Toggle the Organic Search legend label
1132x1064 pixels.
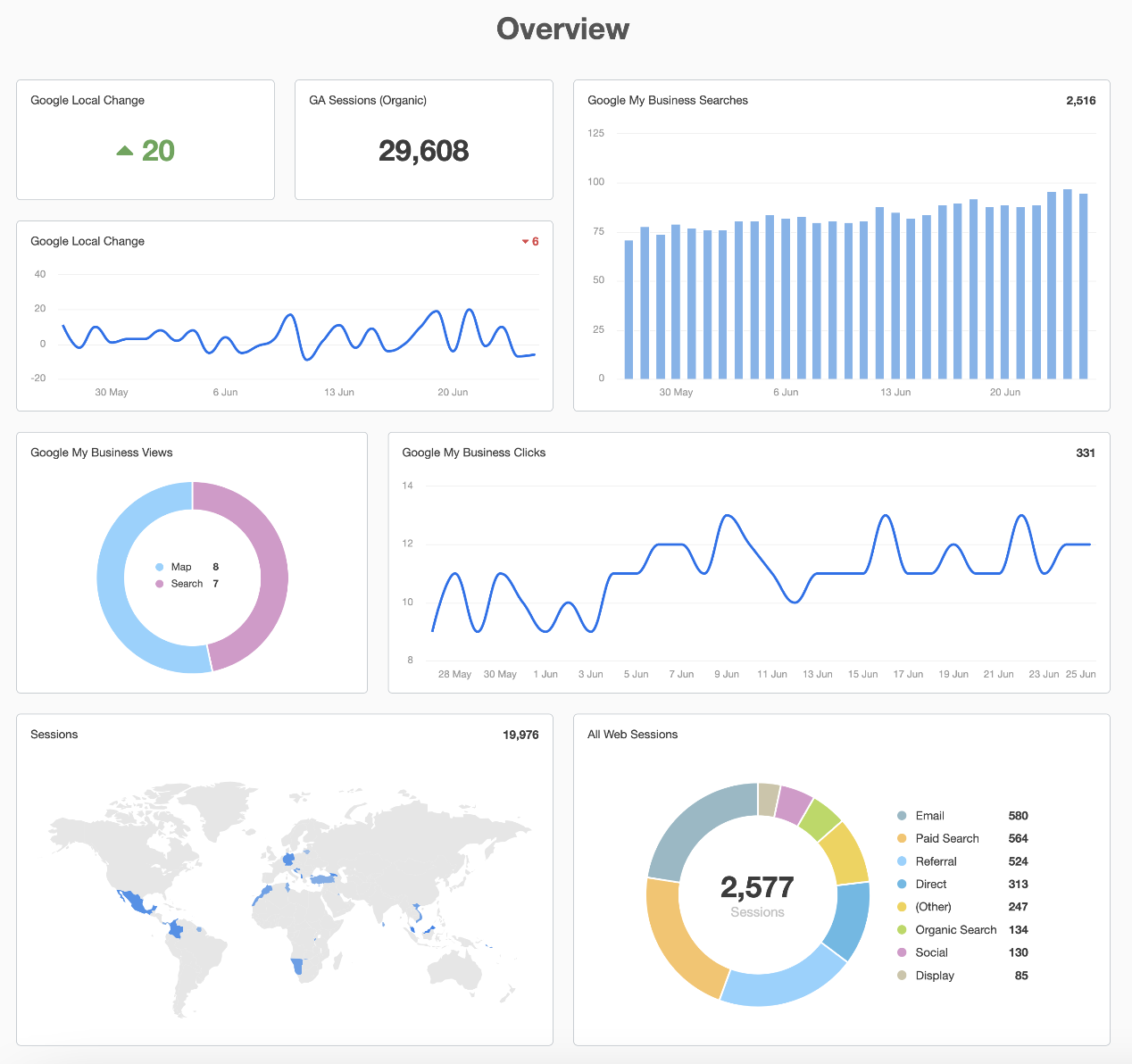[955, 930]
